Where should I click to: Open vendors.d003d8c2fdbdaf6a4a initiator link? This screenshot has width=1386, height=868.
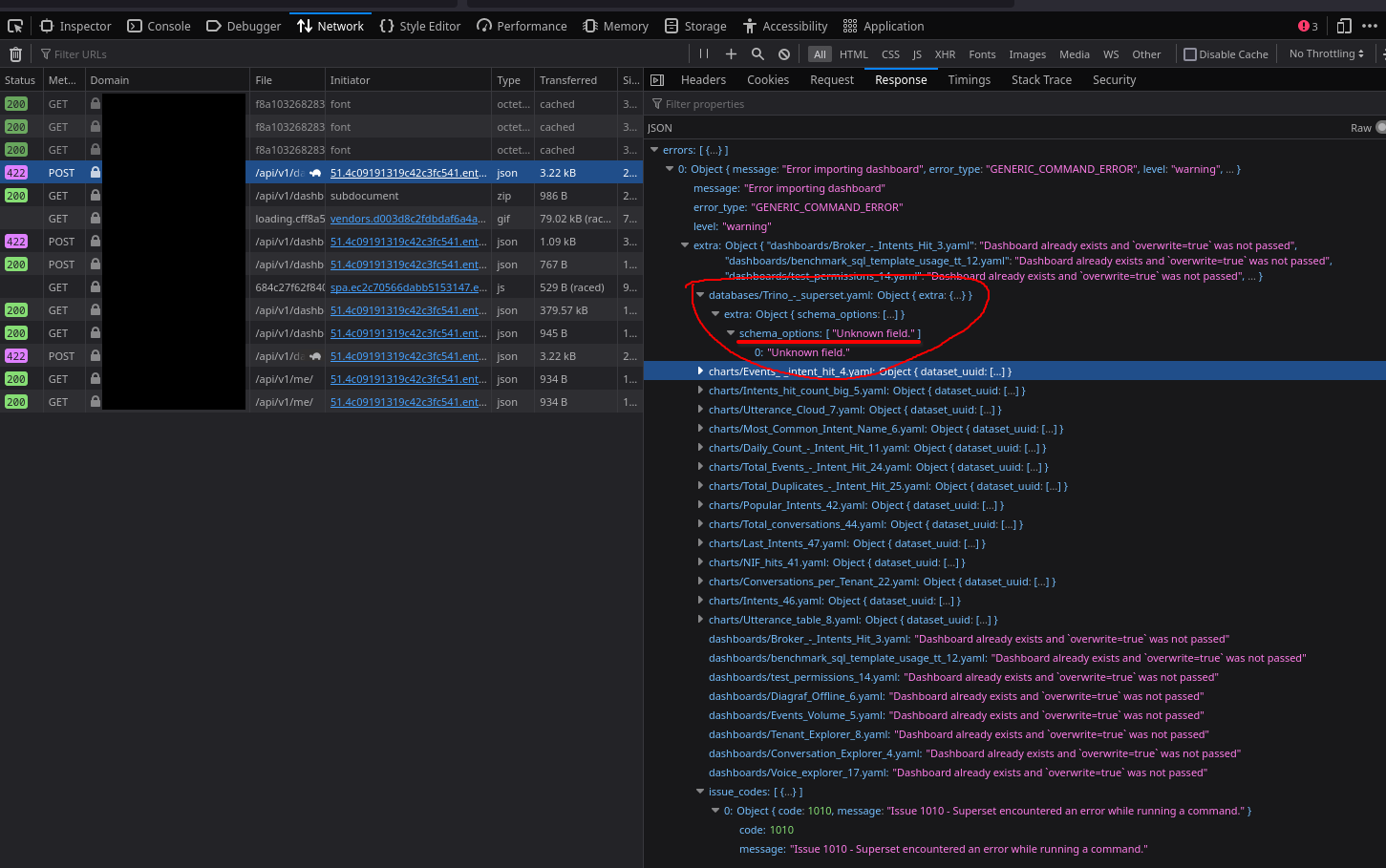pos(409,219)
